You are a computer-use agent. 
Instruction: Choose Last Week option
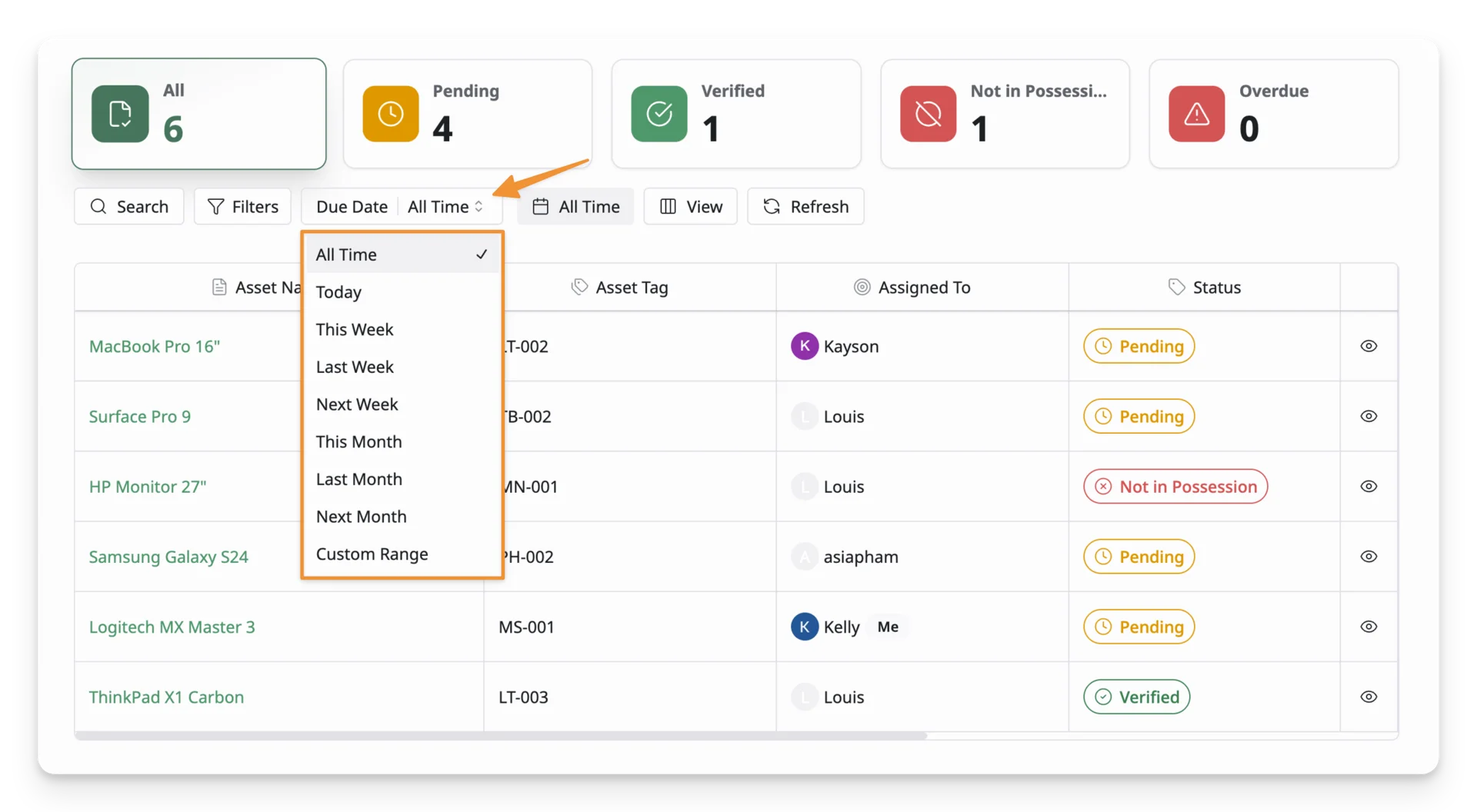click(402, 367)
